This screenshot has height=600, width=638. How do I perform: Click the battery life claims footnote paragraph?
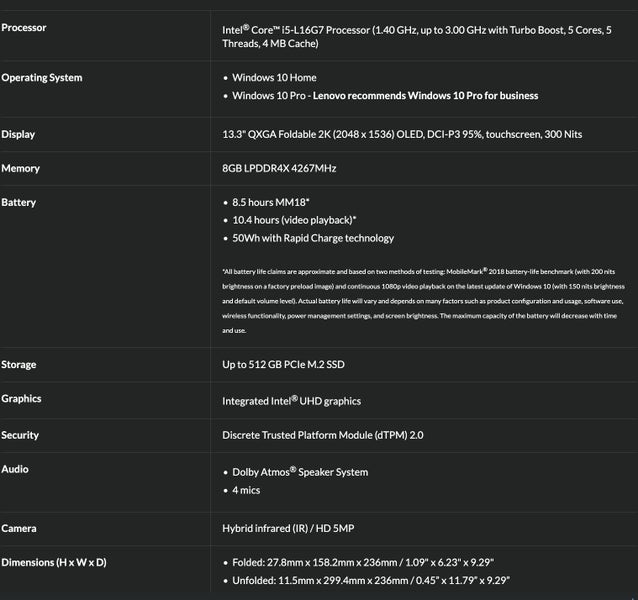click(422, 300)
